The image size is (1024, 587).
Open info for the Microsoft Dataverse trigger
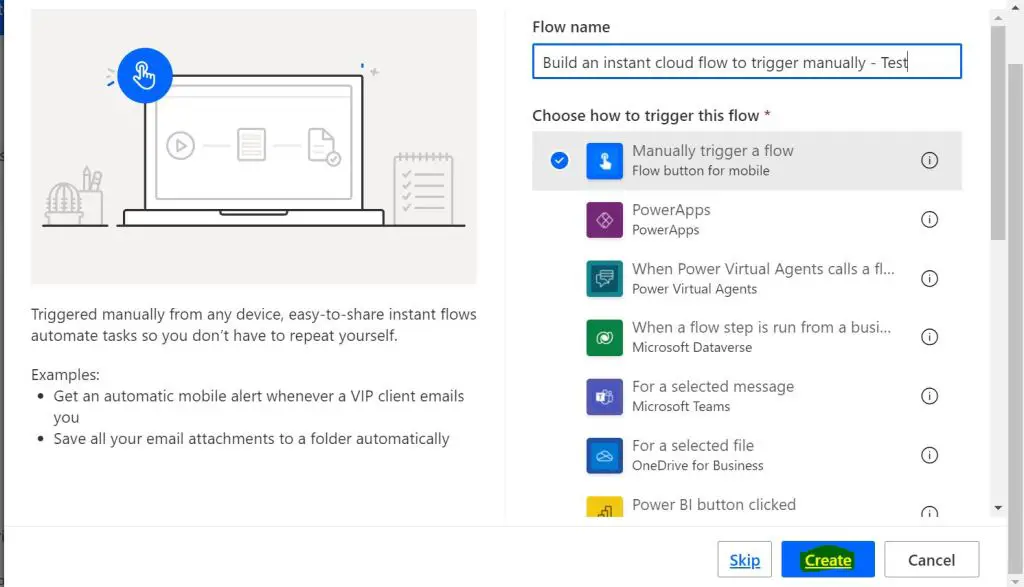coord(929,337)
